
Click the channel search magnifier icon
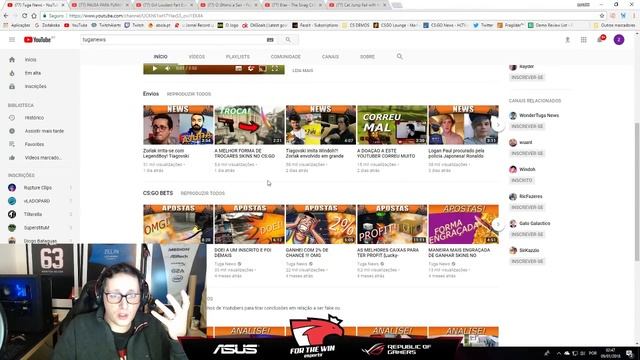click(400, 56)
